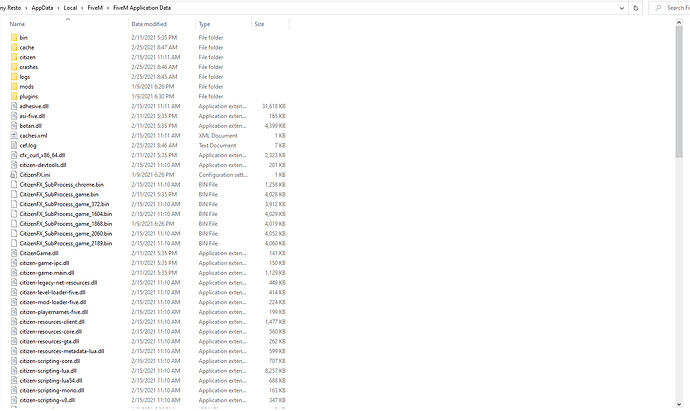Screen dimensions: 690x411
Task: Sort by the Name column header
Action: pos(17,24)
